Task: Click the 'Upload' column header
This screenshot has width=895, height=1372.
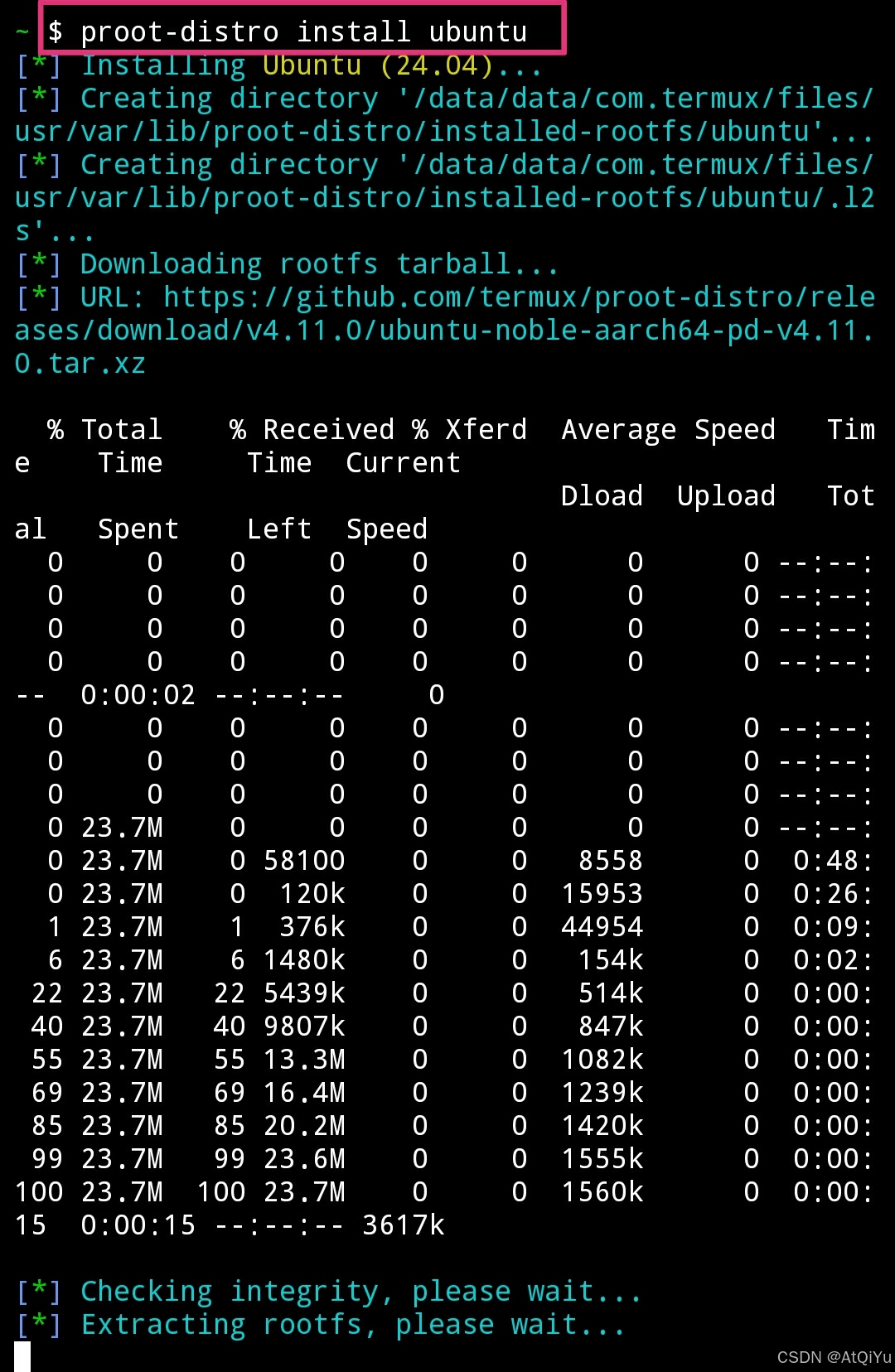Action: pos(726,495)
